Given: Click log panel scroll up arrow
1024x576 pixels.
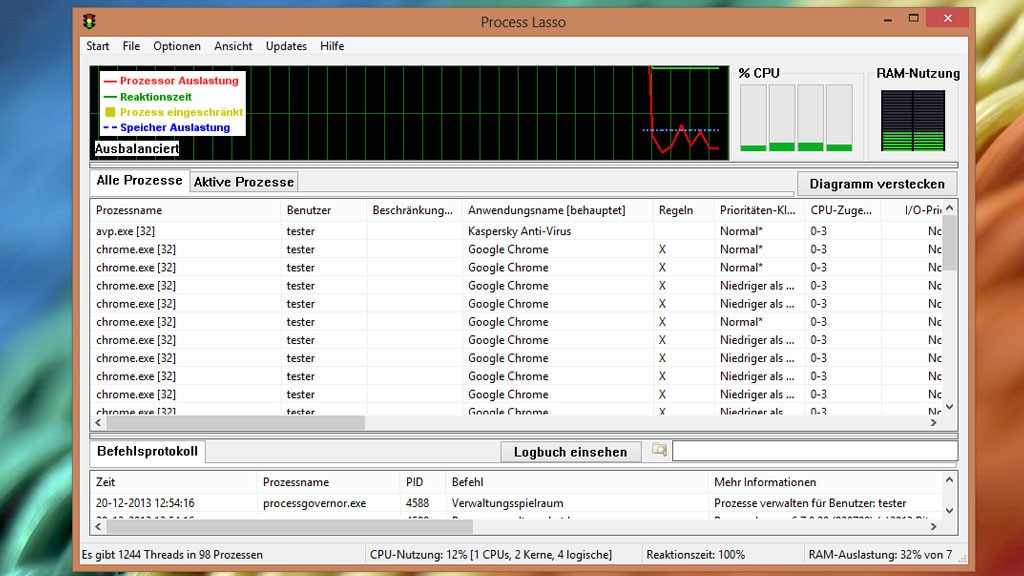Looking at the screenshot, I should click(950, 480).
